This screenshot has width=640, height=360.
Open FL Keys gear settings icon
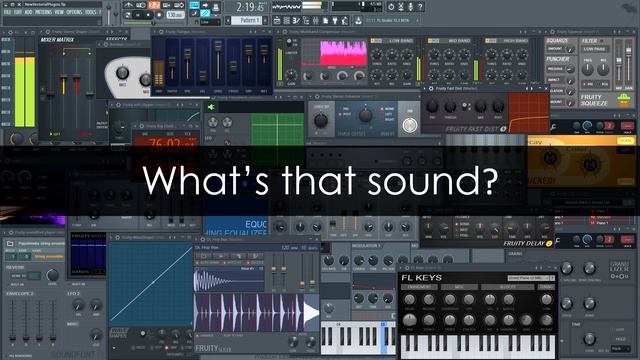(x=407, y=268)
